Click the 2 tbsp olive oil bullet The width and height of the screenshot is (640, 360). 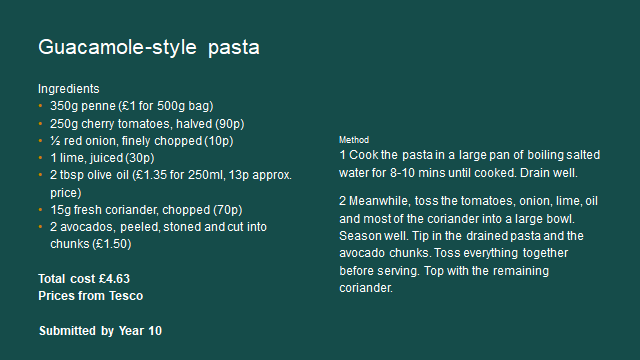171,184
